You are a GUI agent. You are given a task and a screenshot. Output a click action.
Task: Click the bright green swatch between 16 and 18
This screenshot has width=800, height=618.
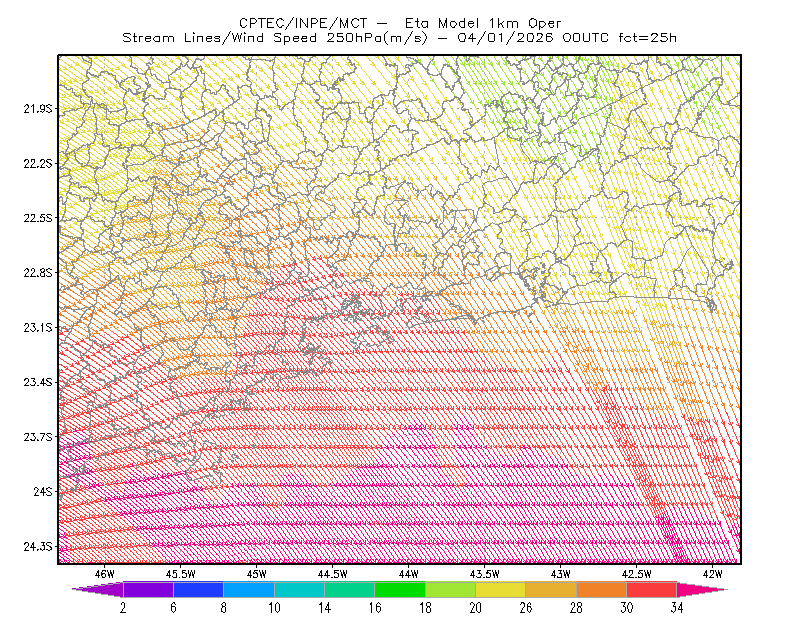pos(400,589)
